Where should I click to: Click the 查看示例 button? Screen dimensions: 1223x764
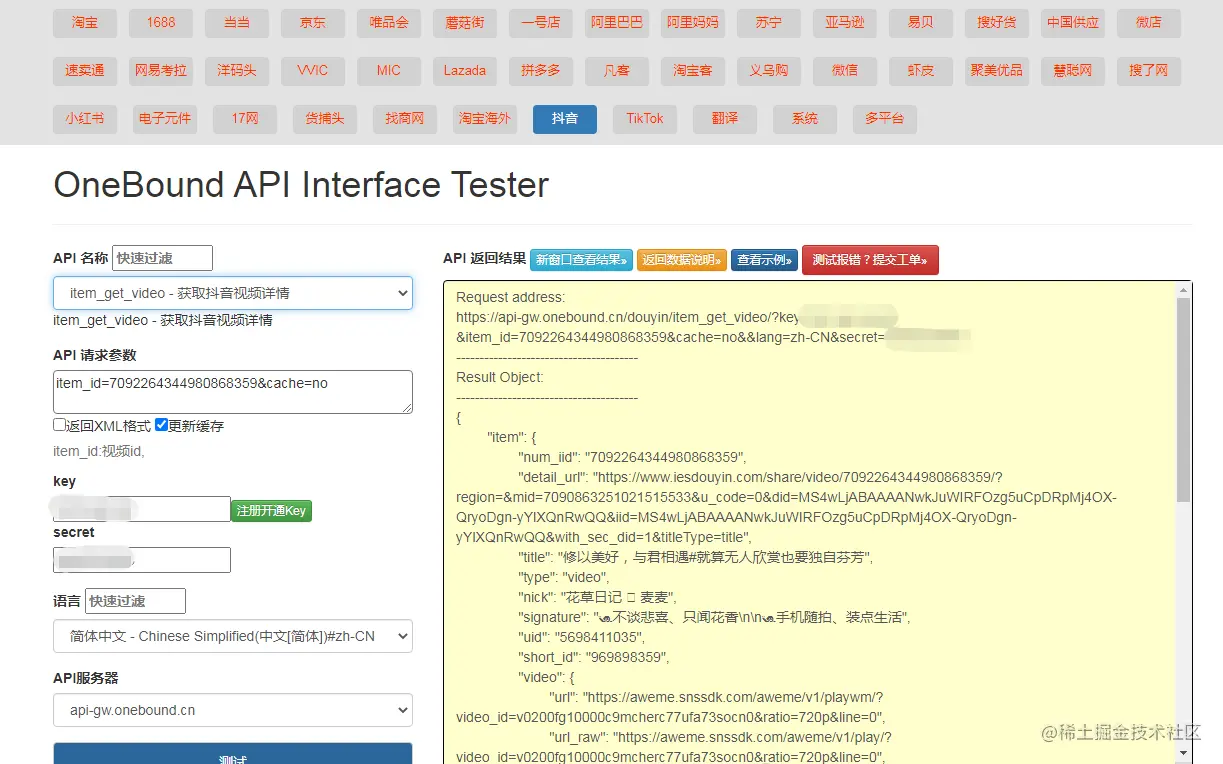[x=765, y=260]
